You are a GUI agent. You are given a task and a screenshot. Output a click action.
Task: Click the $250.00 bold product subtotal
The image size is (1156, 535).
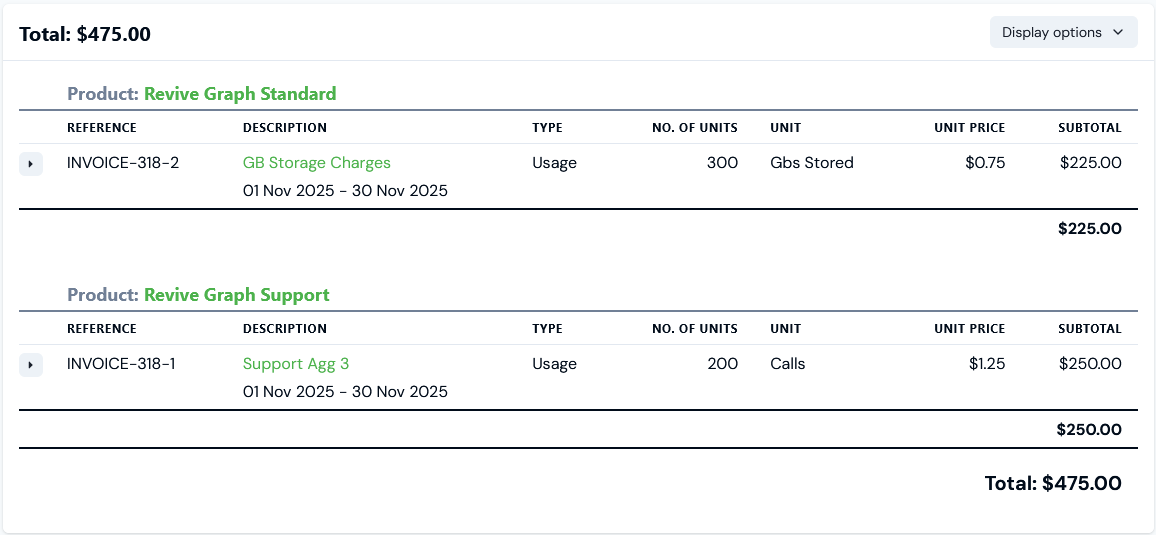1088,430
